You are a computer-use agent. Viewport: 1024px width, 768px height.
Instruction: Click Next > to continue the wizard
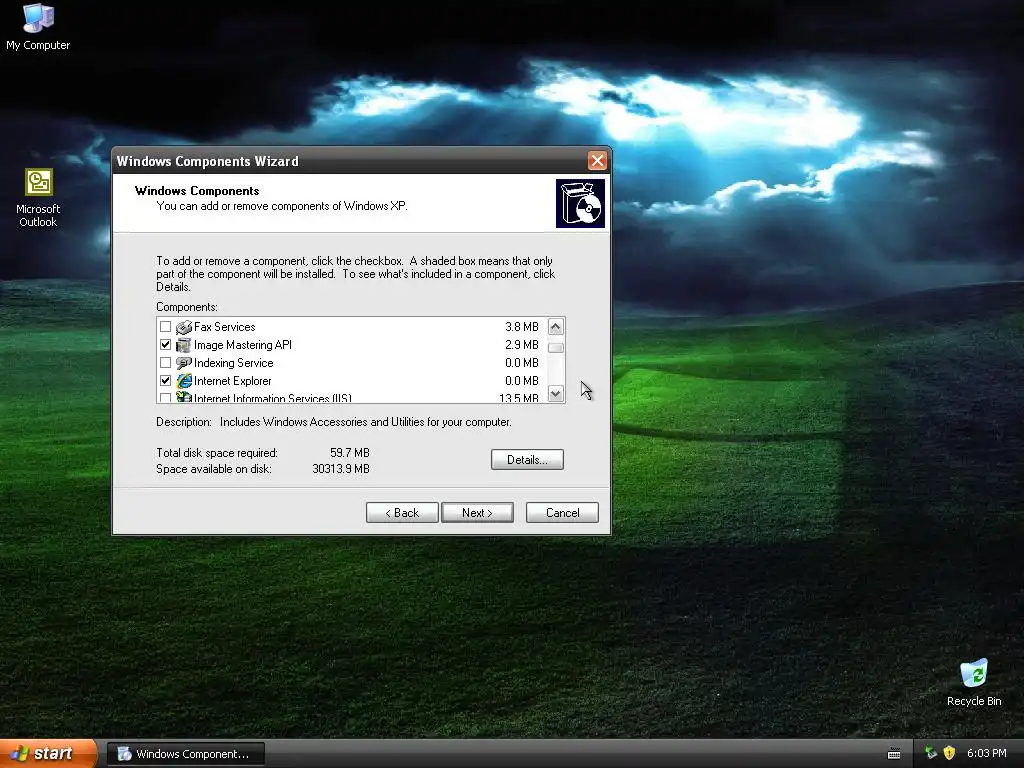tap(477, 513)
